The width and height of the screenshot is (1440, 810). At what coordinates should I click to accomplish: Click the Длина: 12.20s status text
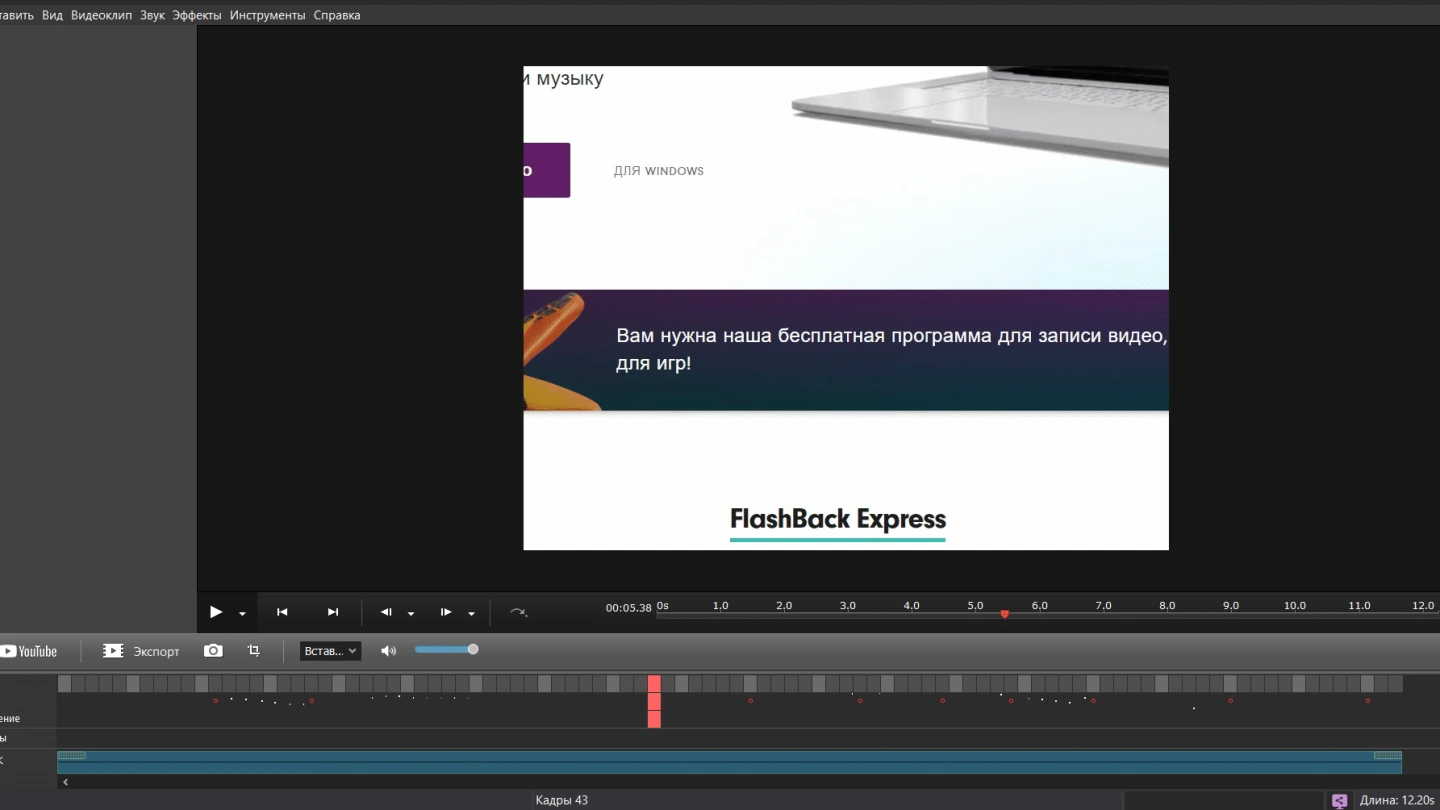pos(1397,800)
